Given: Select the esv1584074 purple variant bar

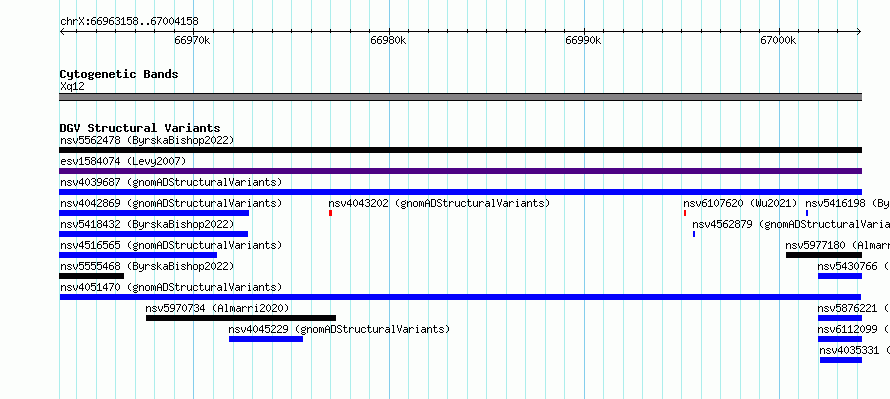Looking at the screenshot, I should 460,171.
